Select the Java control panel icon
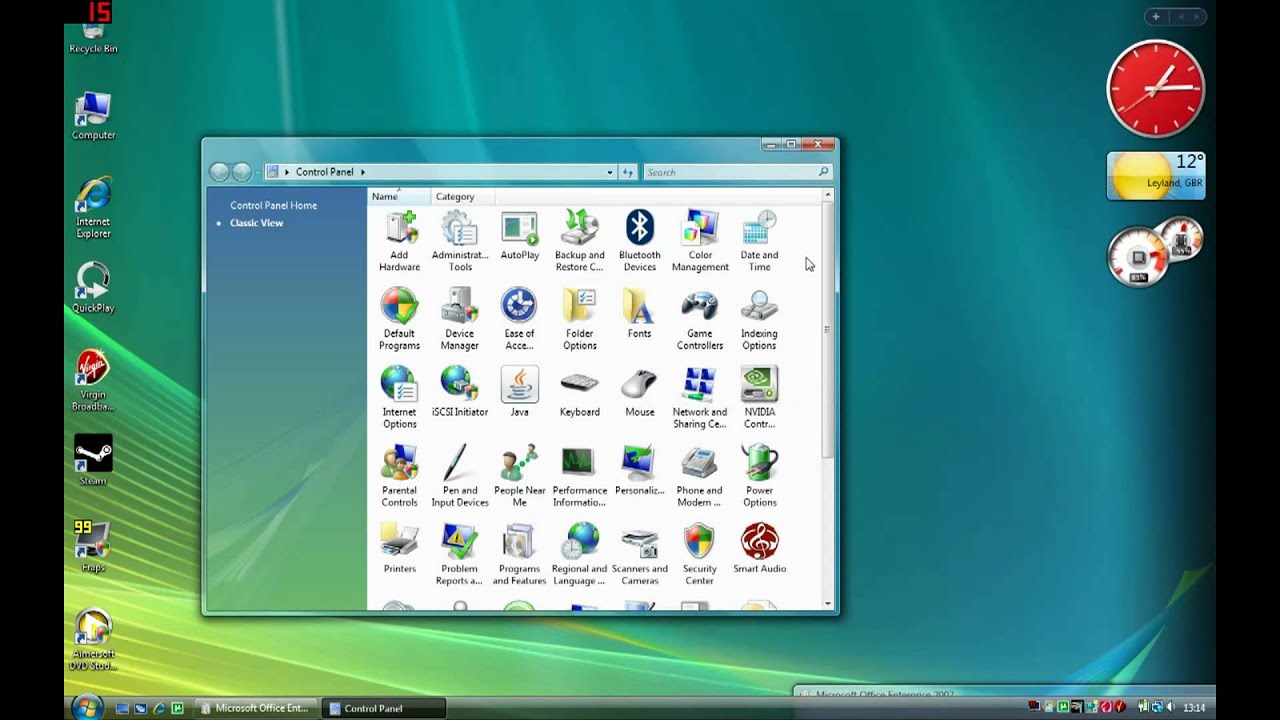1280x720 pixels. click(519, 387)
